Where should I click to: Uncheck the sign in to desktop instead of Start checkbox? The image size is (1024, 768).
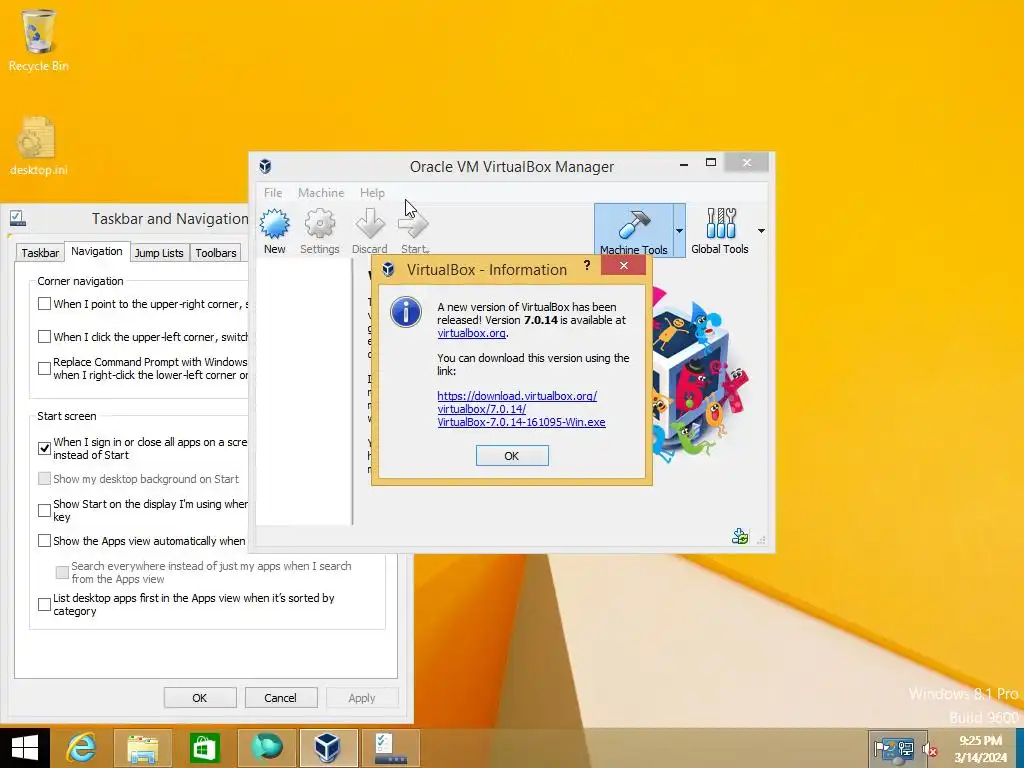(x=44, y=448)
